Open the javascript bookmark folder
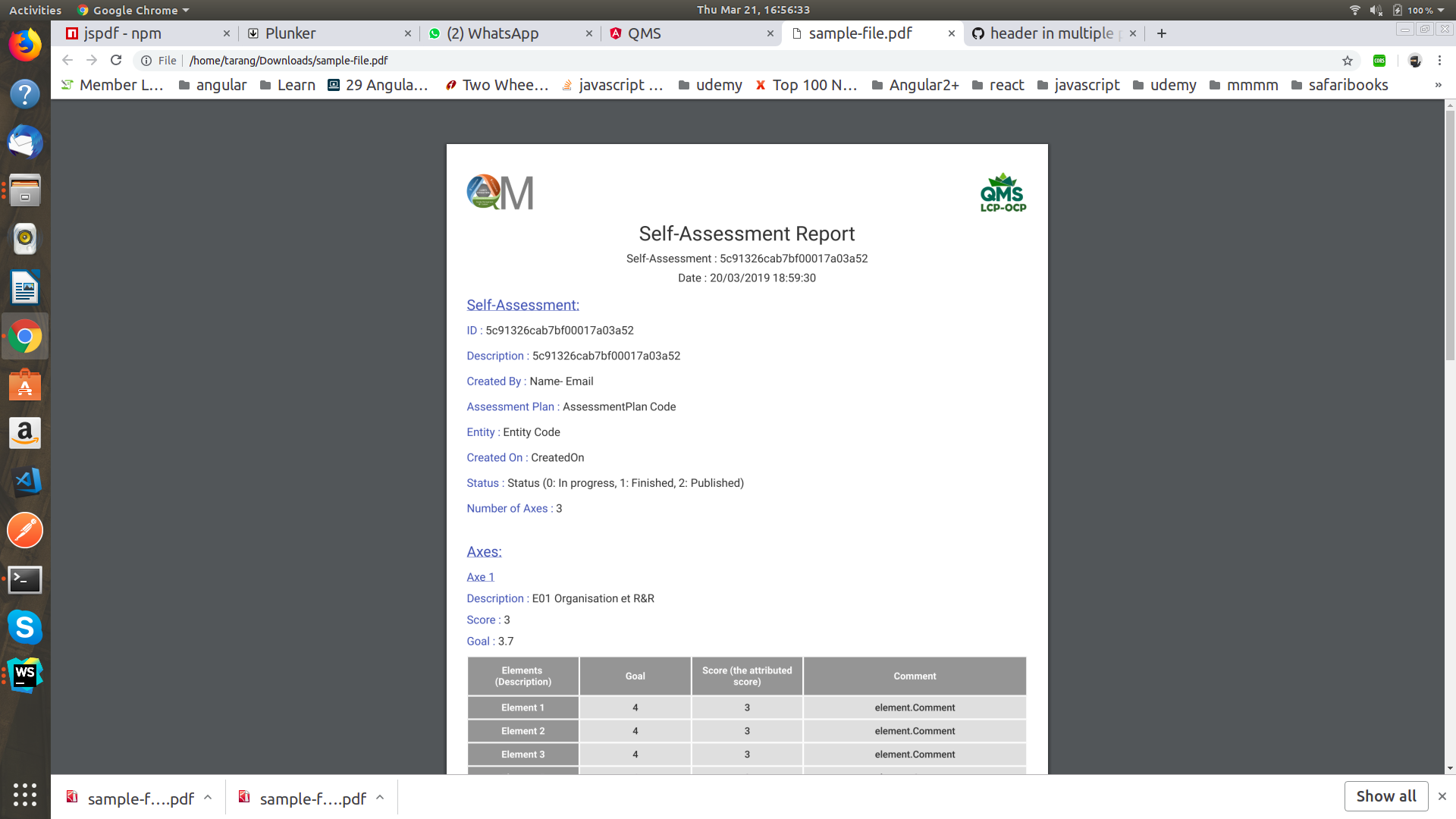Image resolution: width=1456 pixels, height=819 pixels. [x=1088, y=85]
